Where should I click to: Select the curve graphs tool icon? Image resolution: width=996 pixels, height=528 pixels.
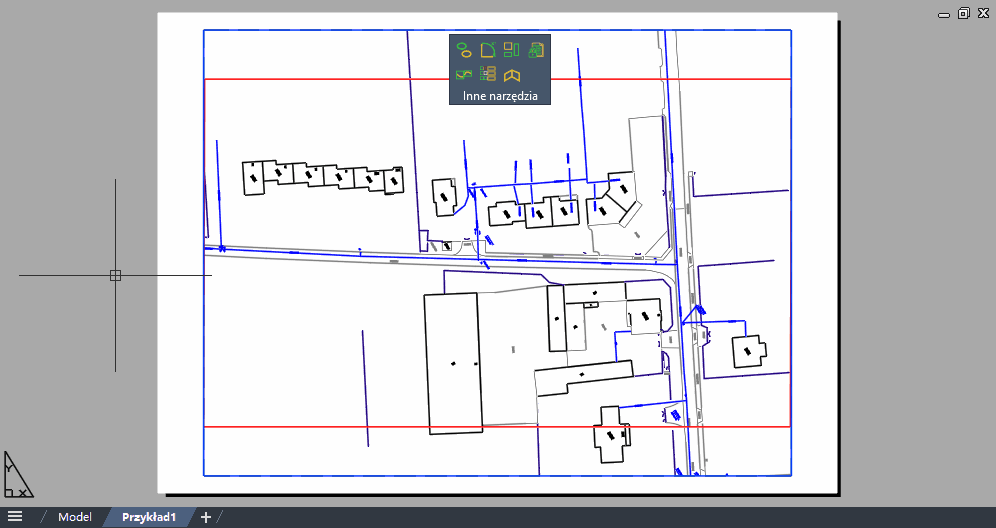pos(463,74)
